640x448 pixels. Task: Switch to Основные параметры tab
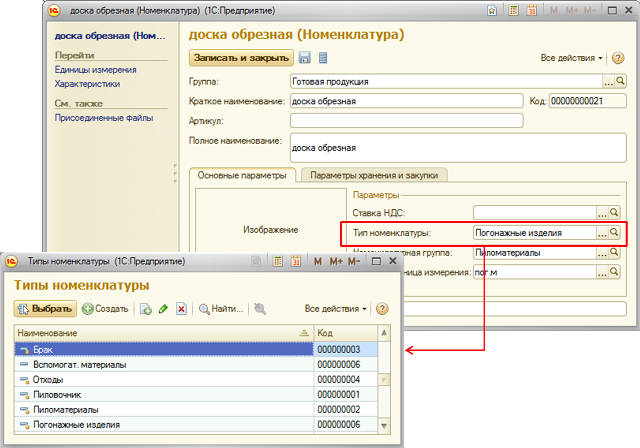pyautogui.click(x=242, y=175)
